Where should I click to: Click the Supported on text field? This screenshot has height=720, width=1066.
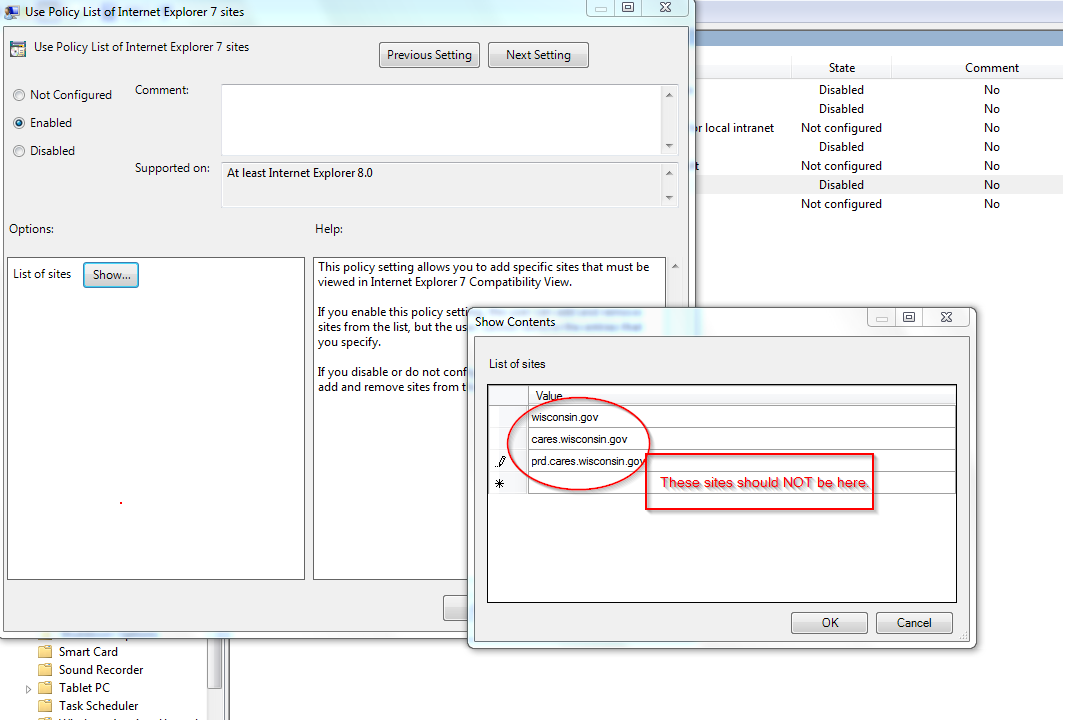click(441, 184)
